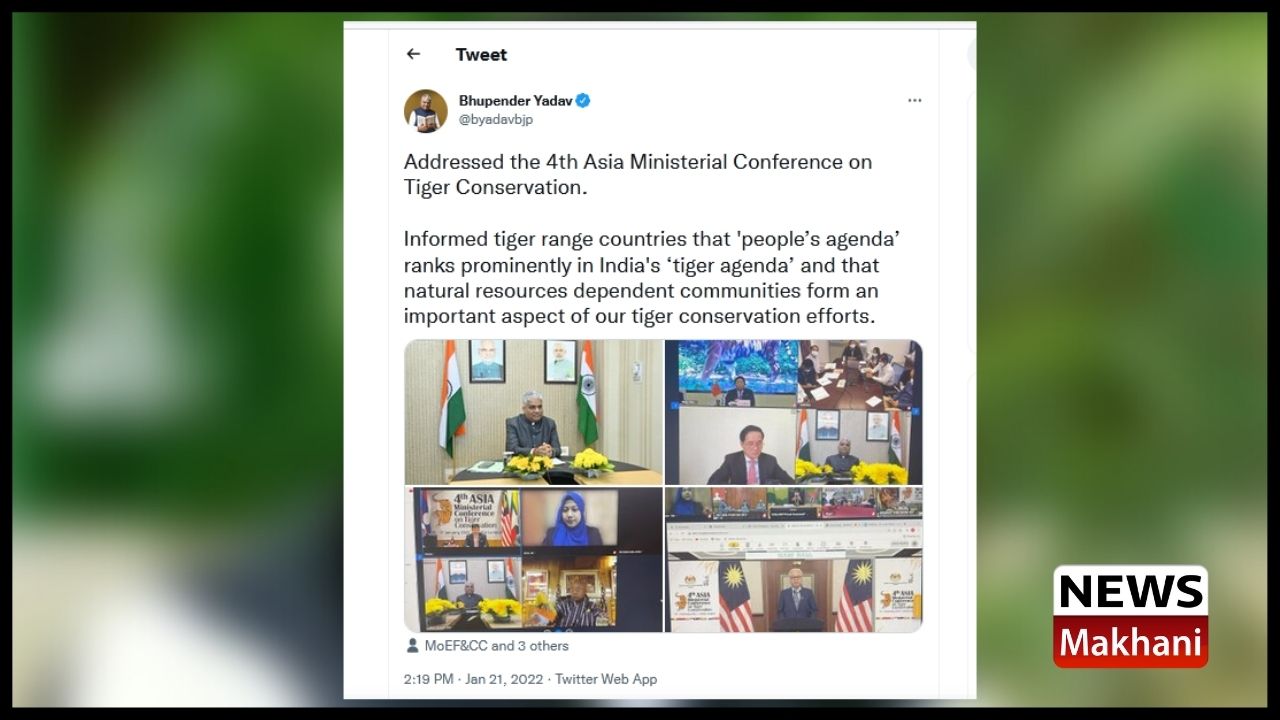This screenshot has width=1280, height=720.
Task: Click the Bhupender Yadav display name
Action: [516, 101]
